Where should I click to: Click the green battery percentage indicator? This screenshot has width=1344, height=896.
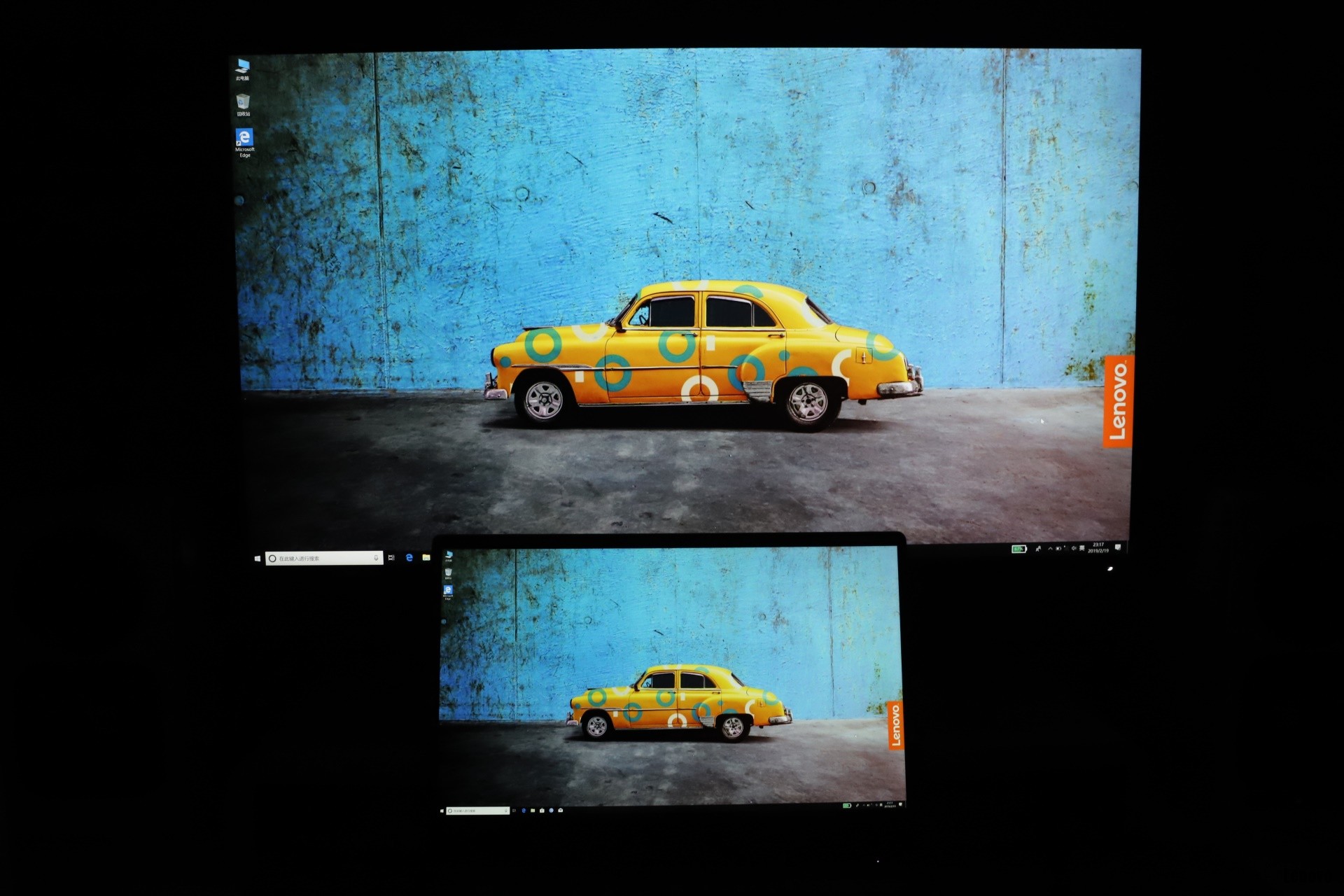coord(1019,549)
